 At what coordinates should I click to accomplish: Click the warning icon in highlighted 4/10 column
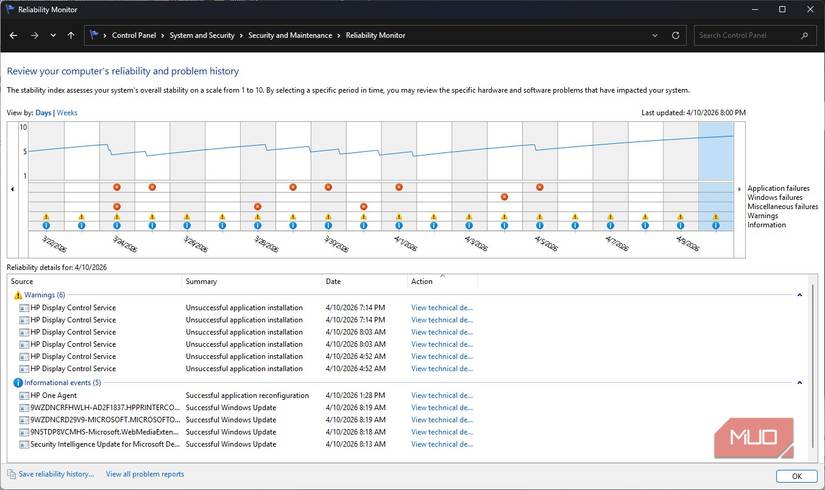click(x=716, y=216)
